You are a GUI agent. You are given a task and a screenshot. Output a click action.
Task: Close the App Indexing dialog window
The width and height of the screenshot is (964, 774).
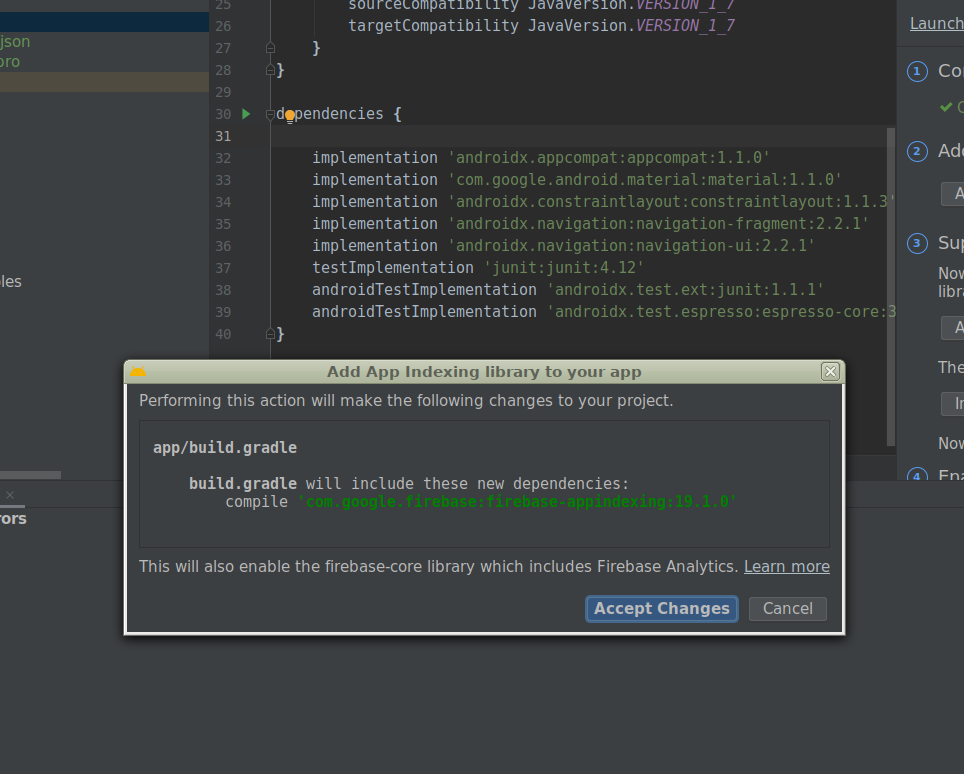tap(829, 372)
